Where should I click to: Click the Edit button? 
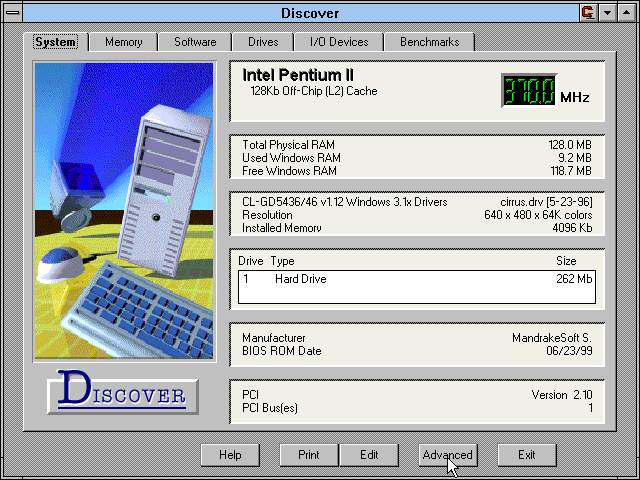369,455
